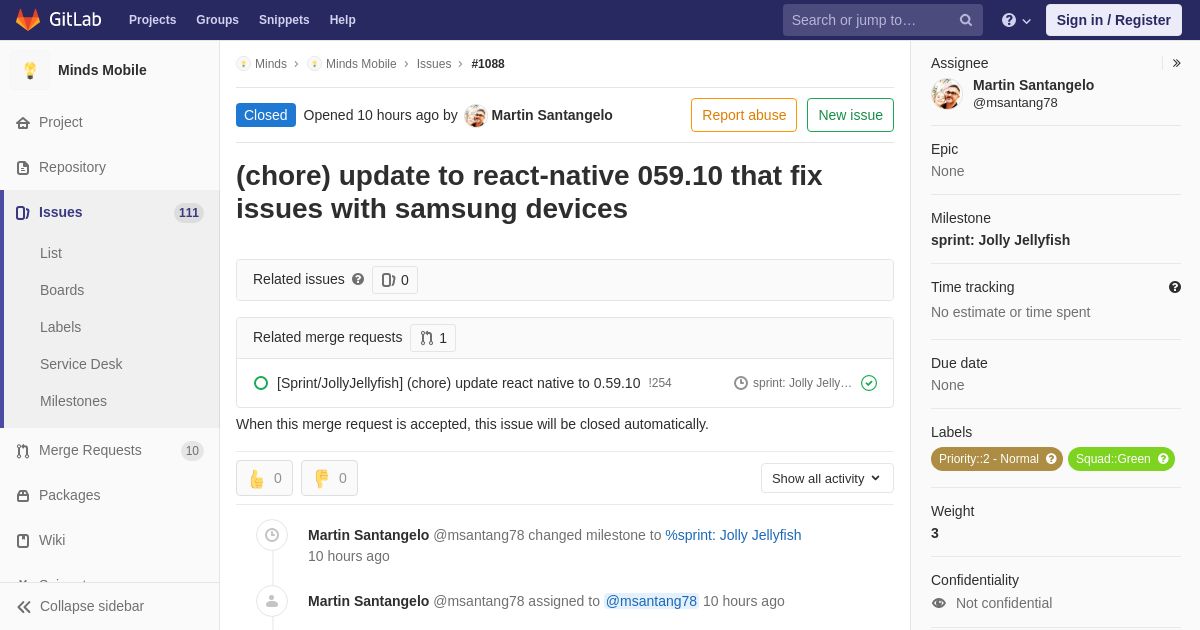Click the GitLab fox logo
The image size is (1200, 630).
28,20
